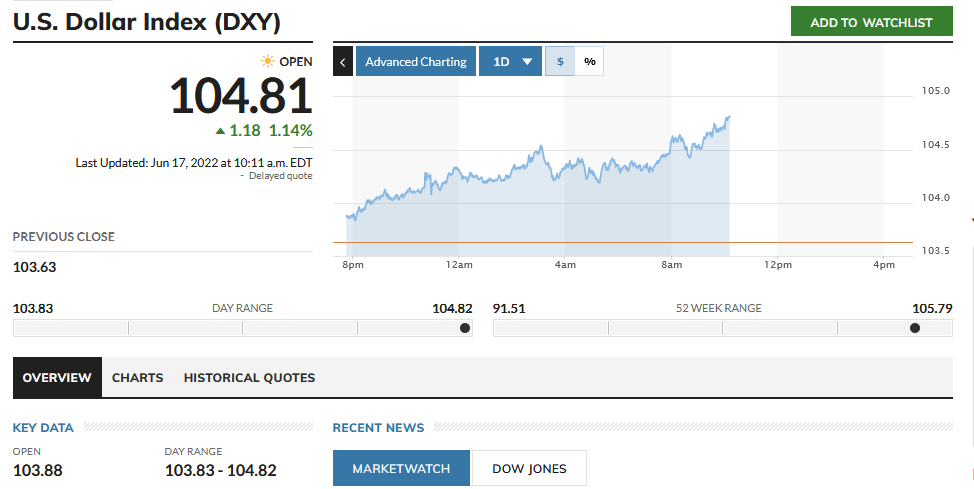Click the PREVIOUS CLOSE label

coord(64,237)
